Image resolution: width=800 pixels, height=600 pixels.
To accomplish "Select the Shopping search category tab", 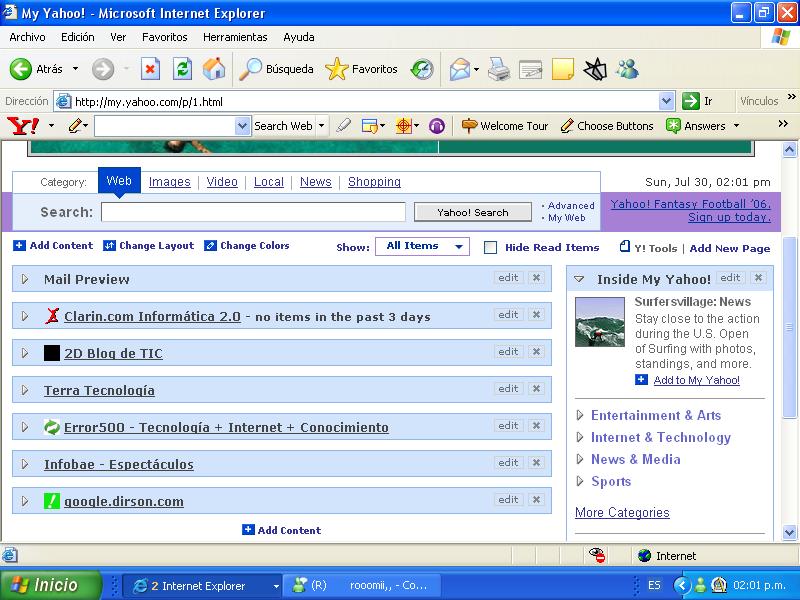I will [374, 182].
